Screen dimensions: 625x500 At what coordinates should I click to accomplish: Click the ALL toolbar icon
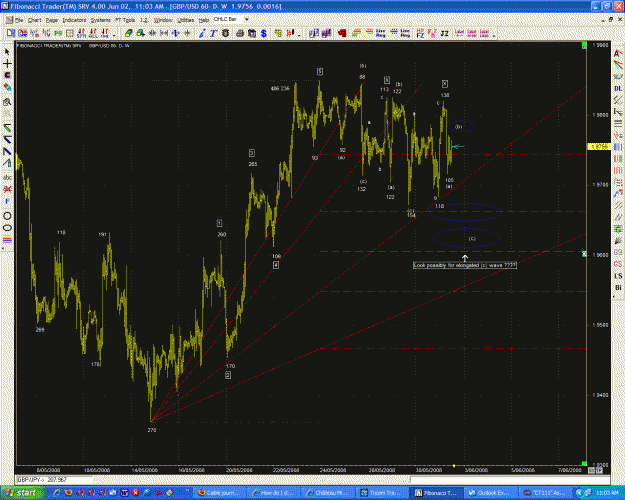tap(93, 33)
